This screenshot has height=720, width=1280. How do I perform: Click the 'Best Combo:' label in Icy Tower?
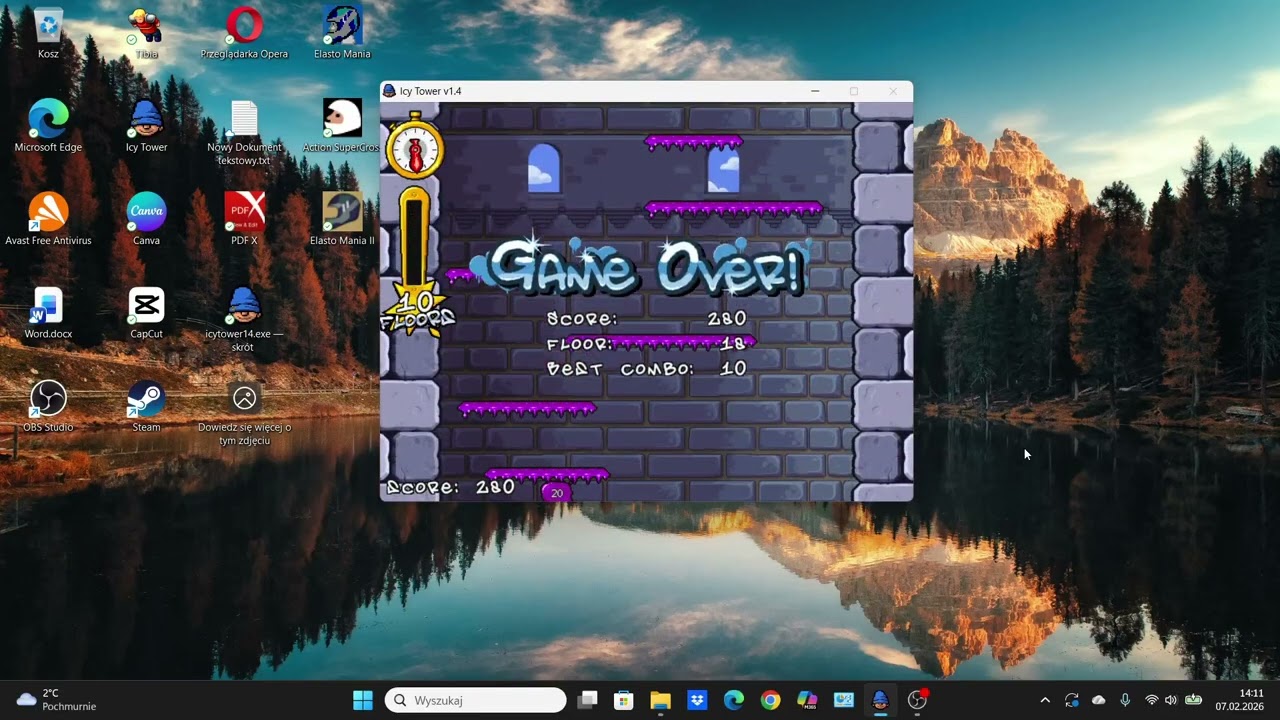pos(620,368)
